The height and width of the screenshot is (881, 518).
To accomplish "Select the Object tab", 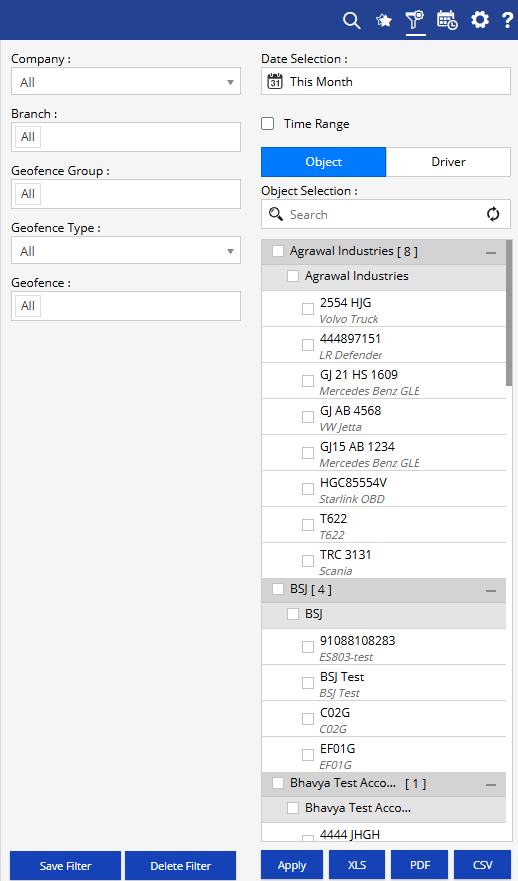I will pos(324,162).
